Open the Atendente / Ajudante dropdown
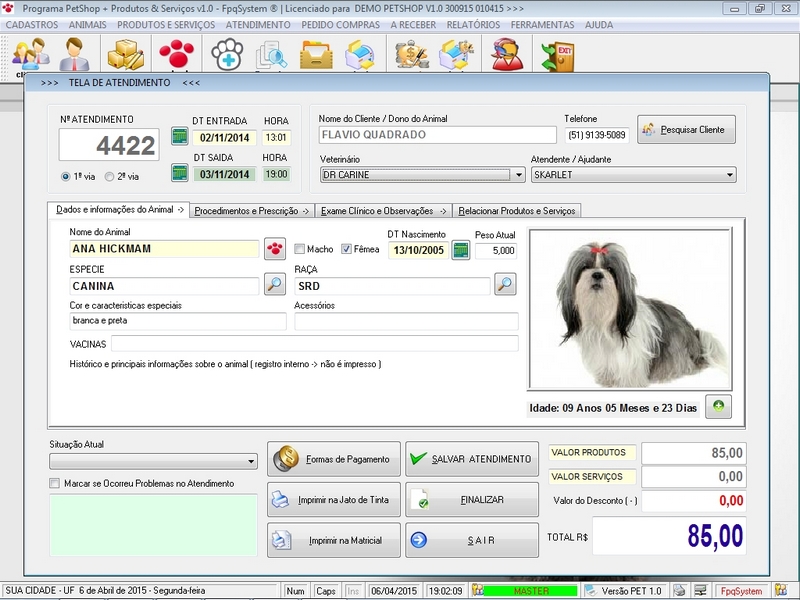The height and width of the screenshot is (600, 800). (729, 174)
